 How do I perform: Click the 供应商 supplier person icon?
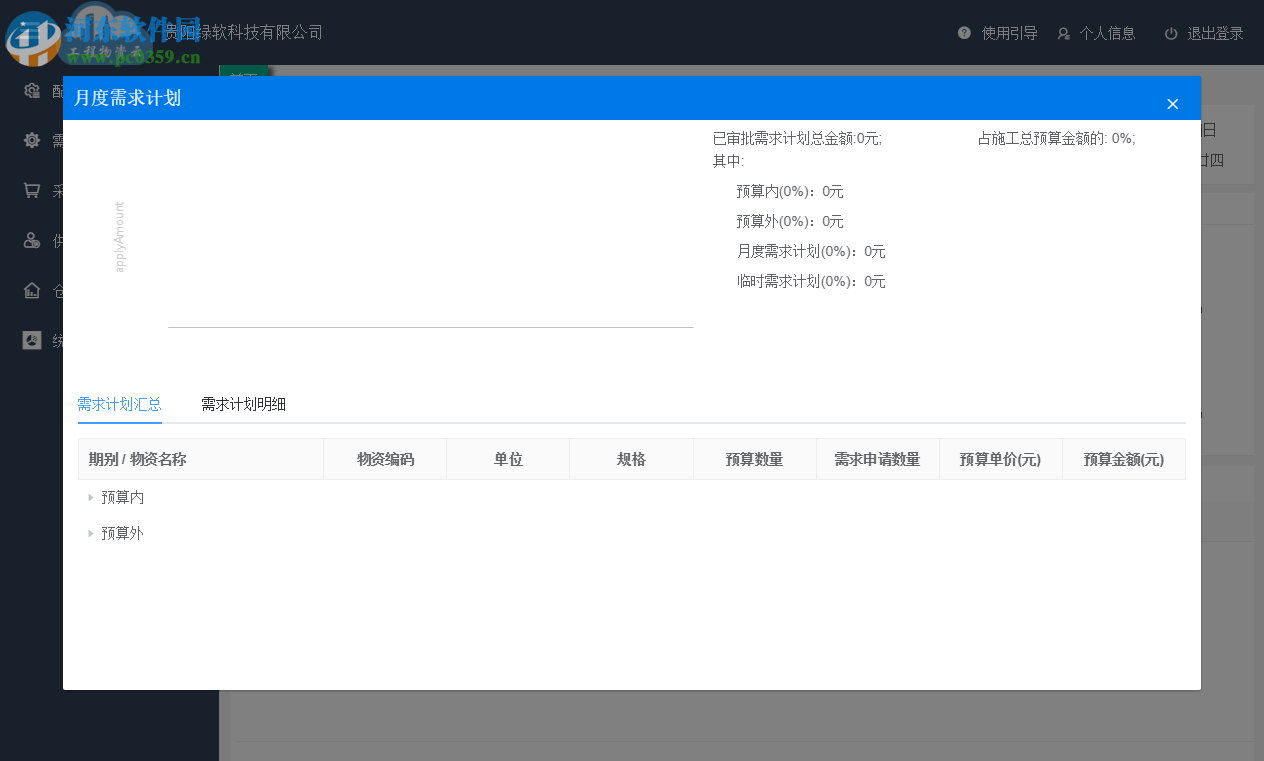30,240
